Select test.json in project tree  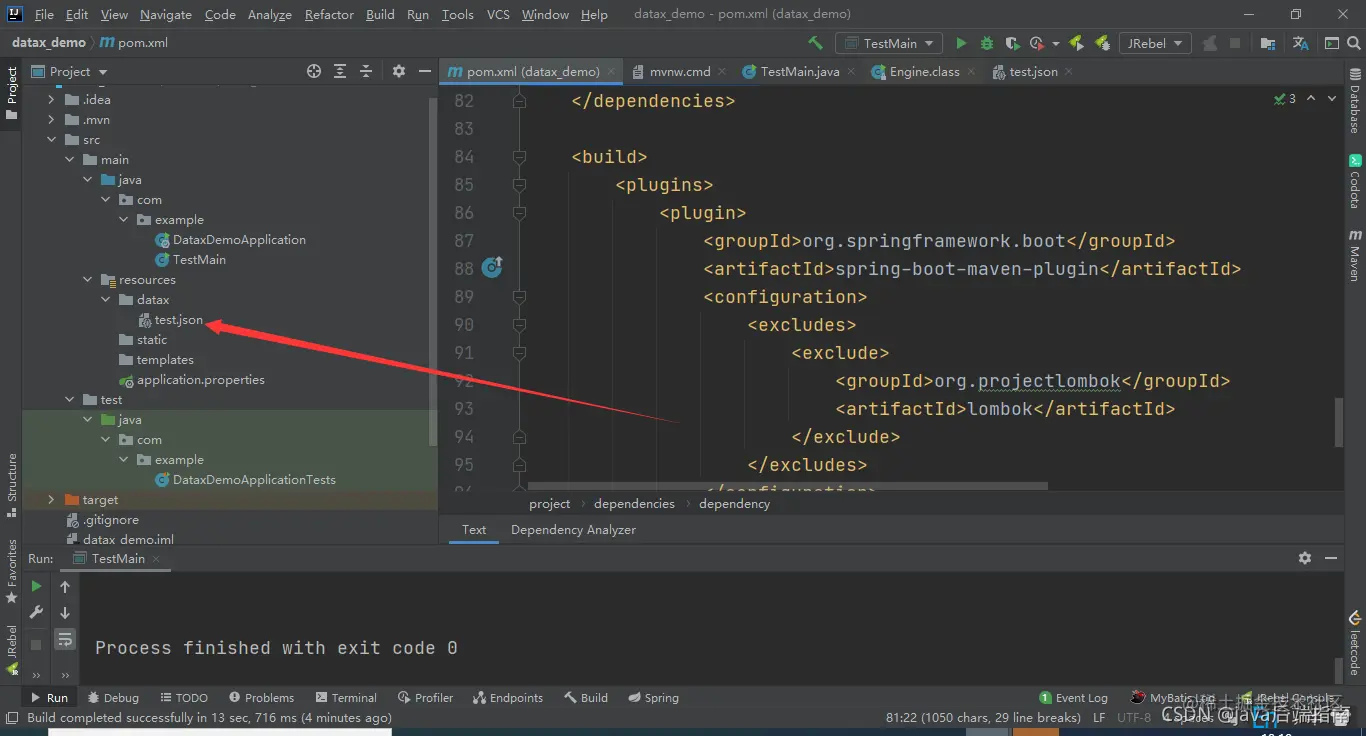178,320
